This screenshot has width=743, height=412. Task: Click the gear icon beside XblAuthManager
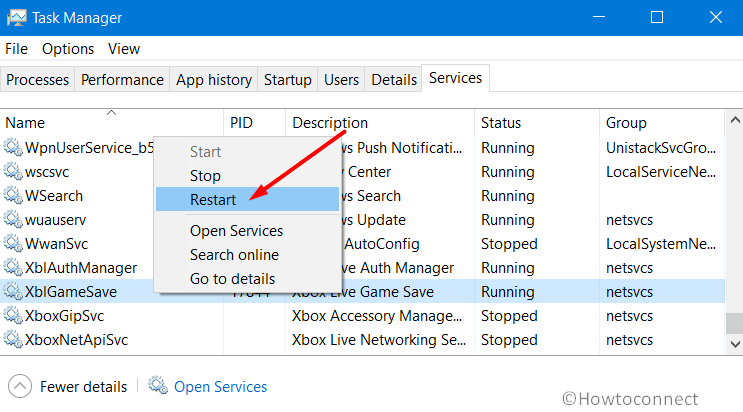pyautogui.click(x=13, y=268)
